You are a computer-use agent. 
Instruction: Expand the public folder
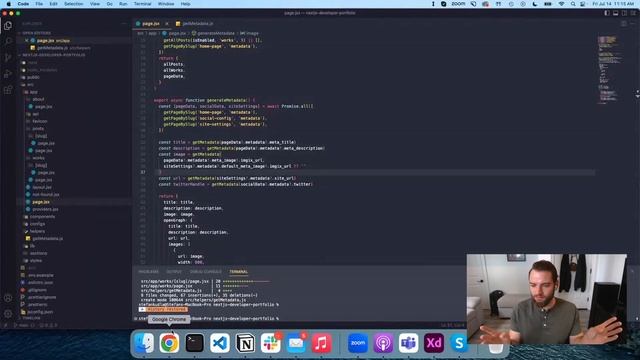point(33,77)
